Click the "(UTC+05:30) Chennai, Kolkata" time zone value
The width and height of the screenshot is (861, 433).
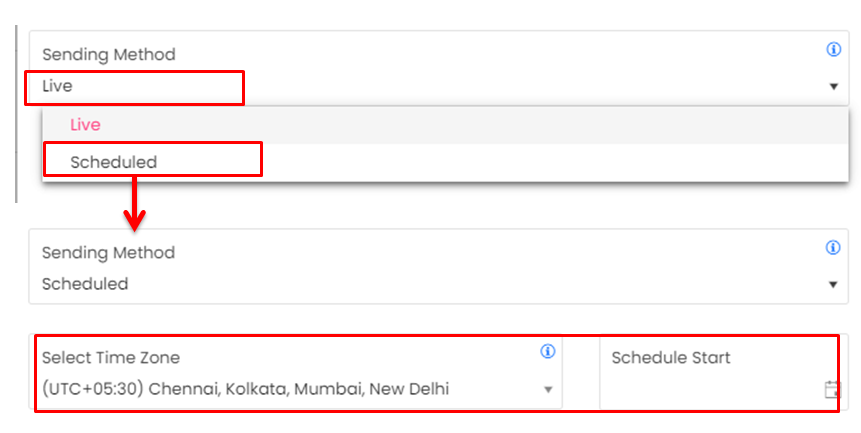click(245, 389)
